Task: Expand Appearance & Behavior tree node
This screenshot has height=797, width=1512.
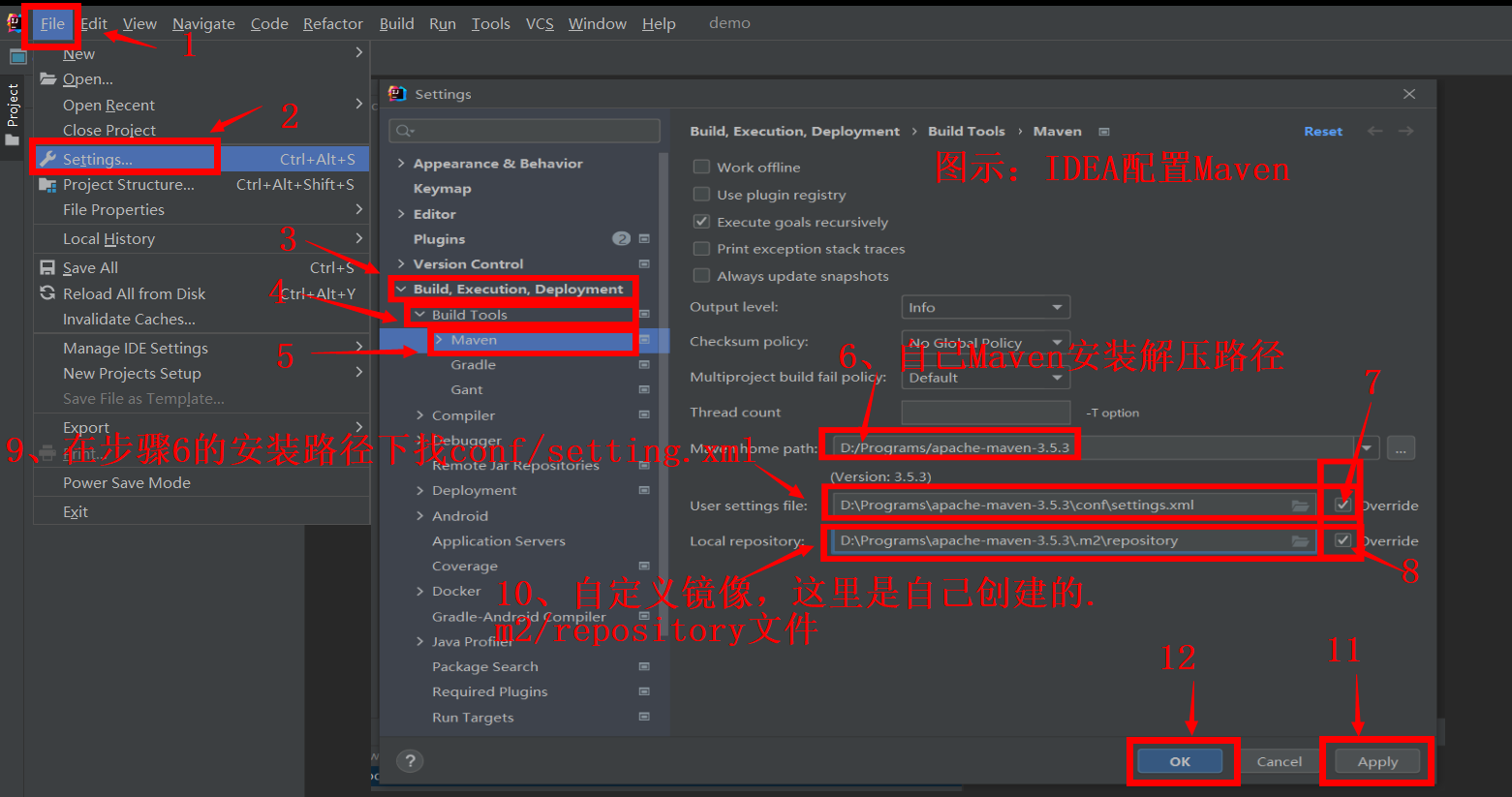Action: pos(401,163)
